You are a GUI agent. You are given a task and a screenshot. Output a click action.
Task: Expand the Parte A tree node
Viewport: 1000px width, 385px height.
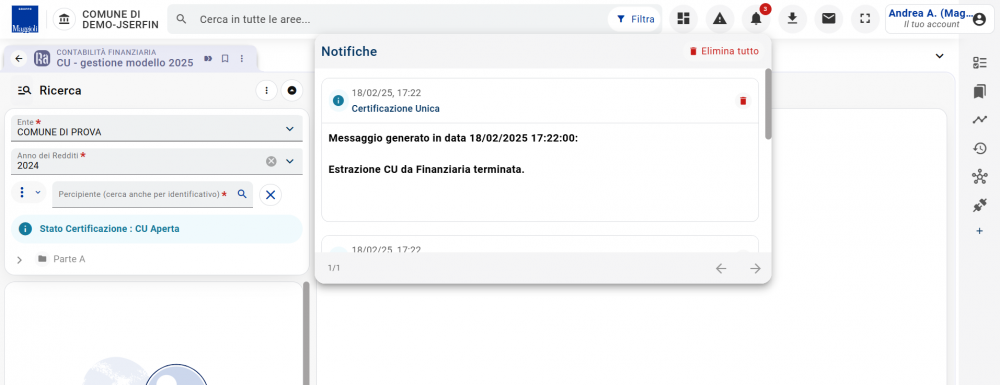tap(19, 259)
